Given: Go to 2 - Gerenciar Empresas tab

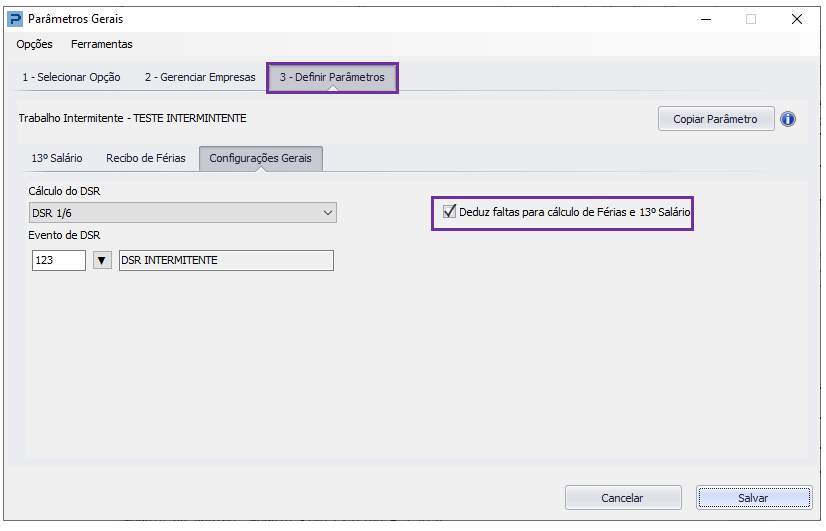Looking at the screenshot, I should [200, 77].
